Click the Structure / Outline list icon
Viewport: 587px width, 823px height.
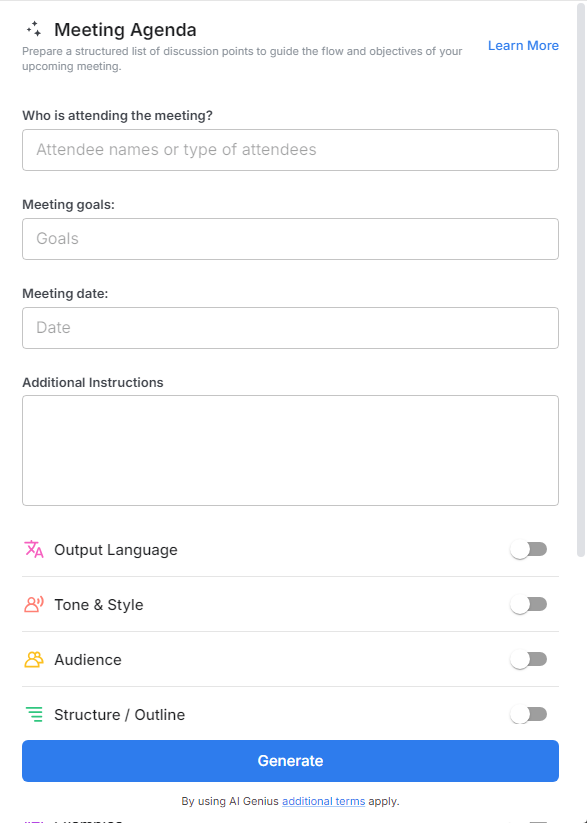(32, 714)
